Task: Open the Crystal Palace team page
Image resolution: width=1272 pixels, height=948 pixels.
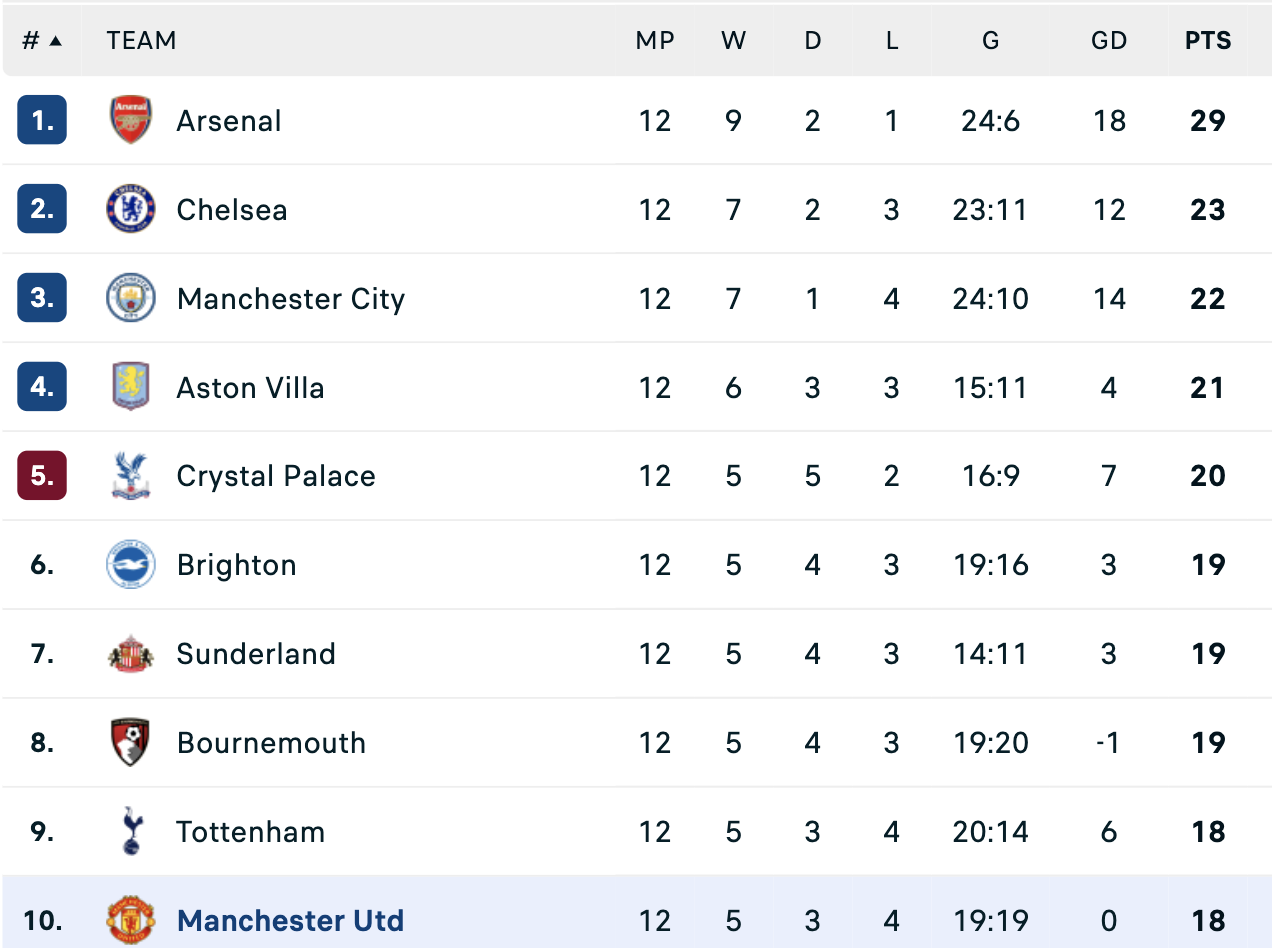Action: (276, 476)
